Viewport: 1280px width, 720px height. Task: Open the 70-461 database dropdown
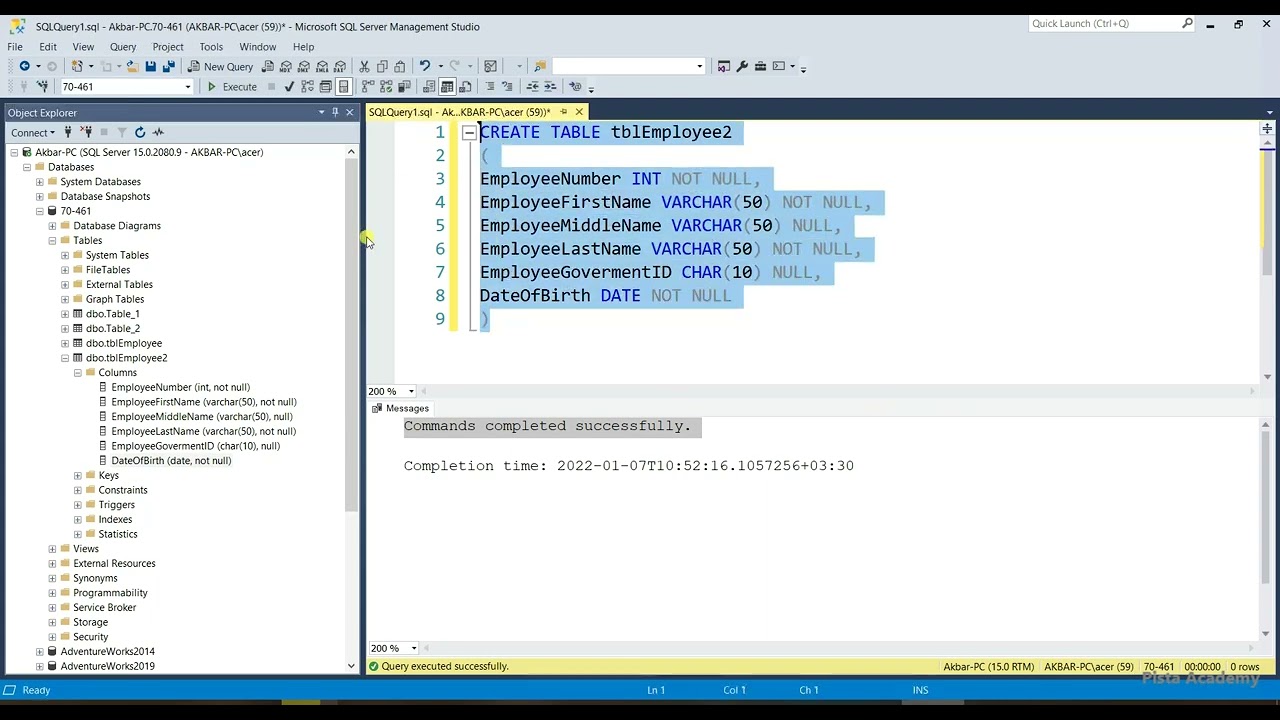[187, 87]
